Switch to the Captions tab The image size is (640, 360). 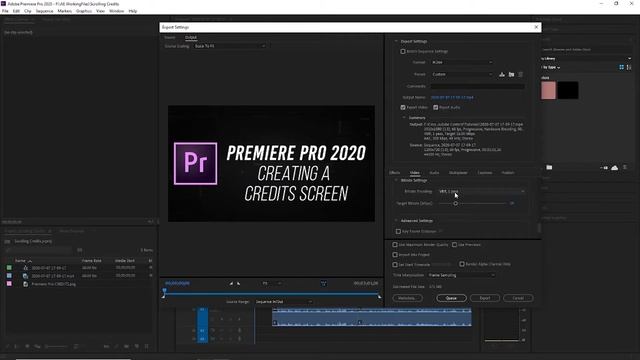click(484, 173)
